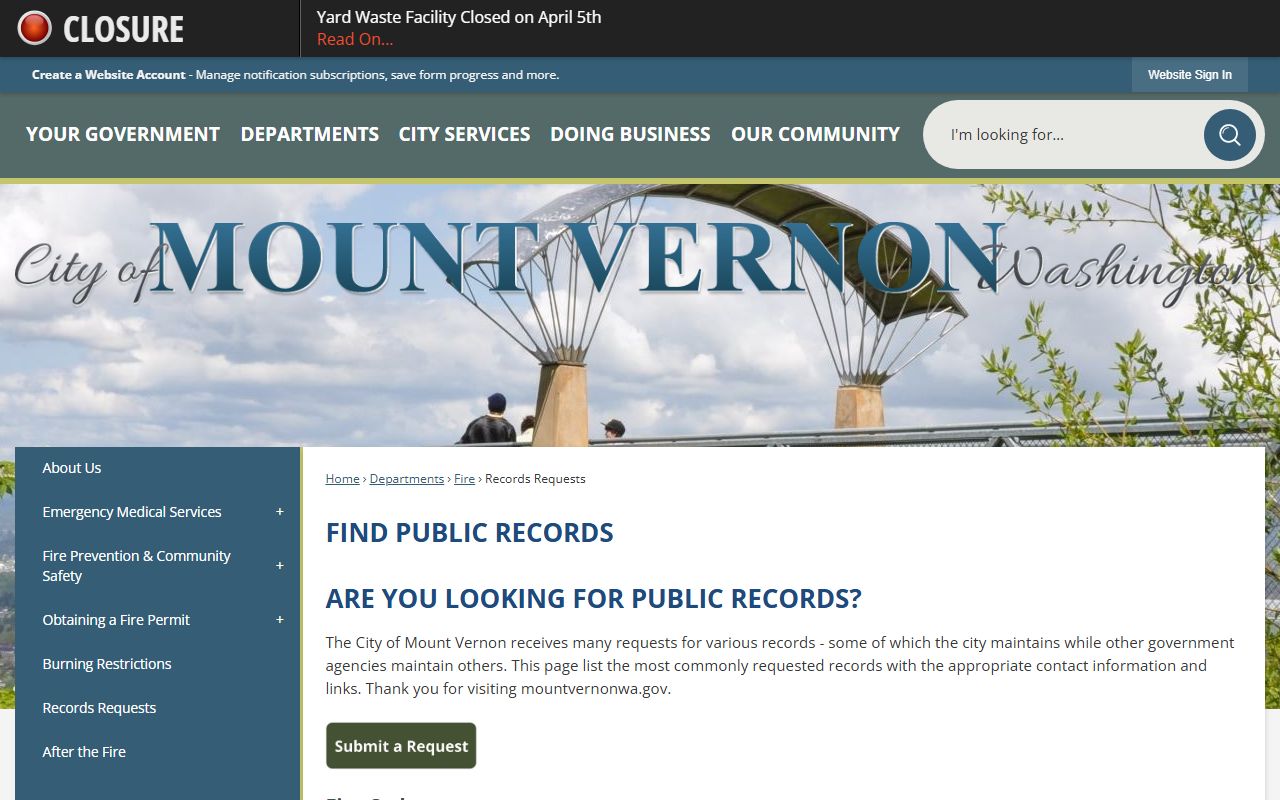Open the Read On... closure link

point(355,40)
